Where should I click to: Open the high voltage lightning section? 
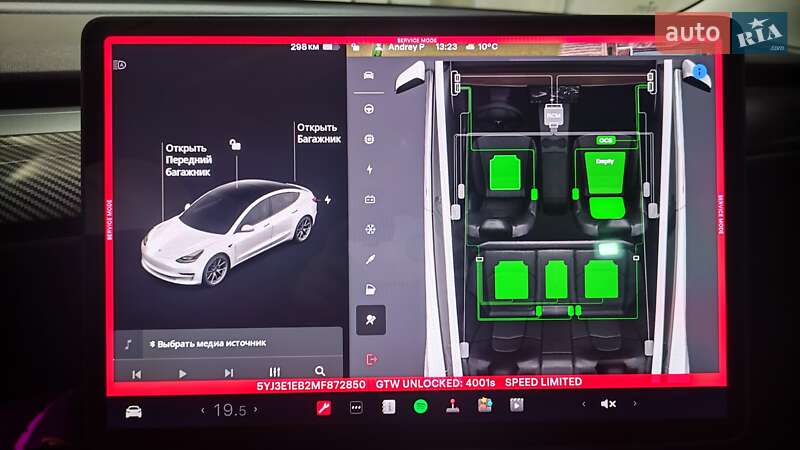point(370,169)
